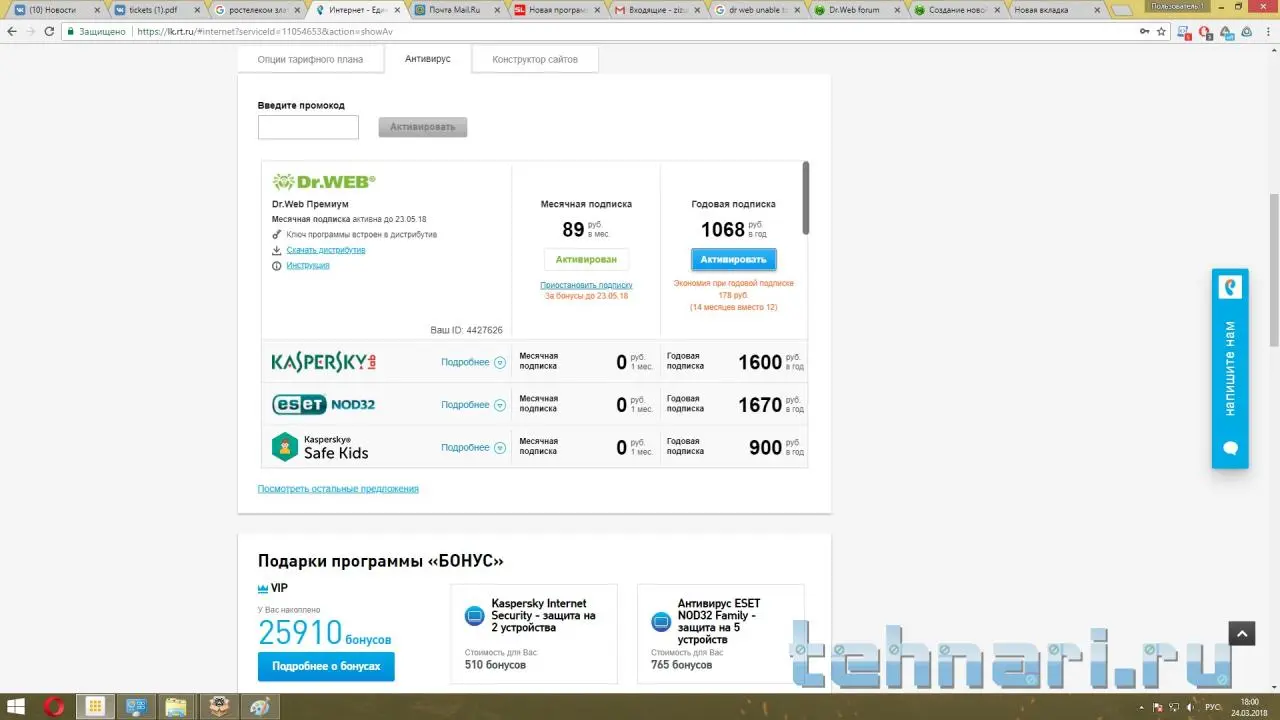Image resolution: width=1280 pixels, height=720 pixels.
Task: Open Посмотреть остальные предложения link
Action: point(338,489)
